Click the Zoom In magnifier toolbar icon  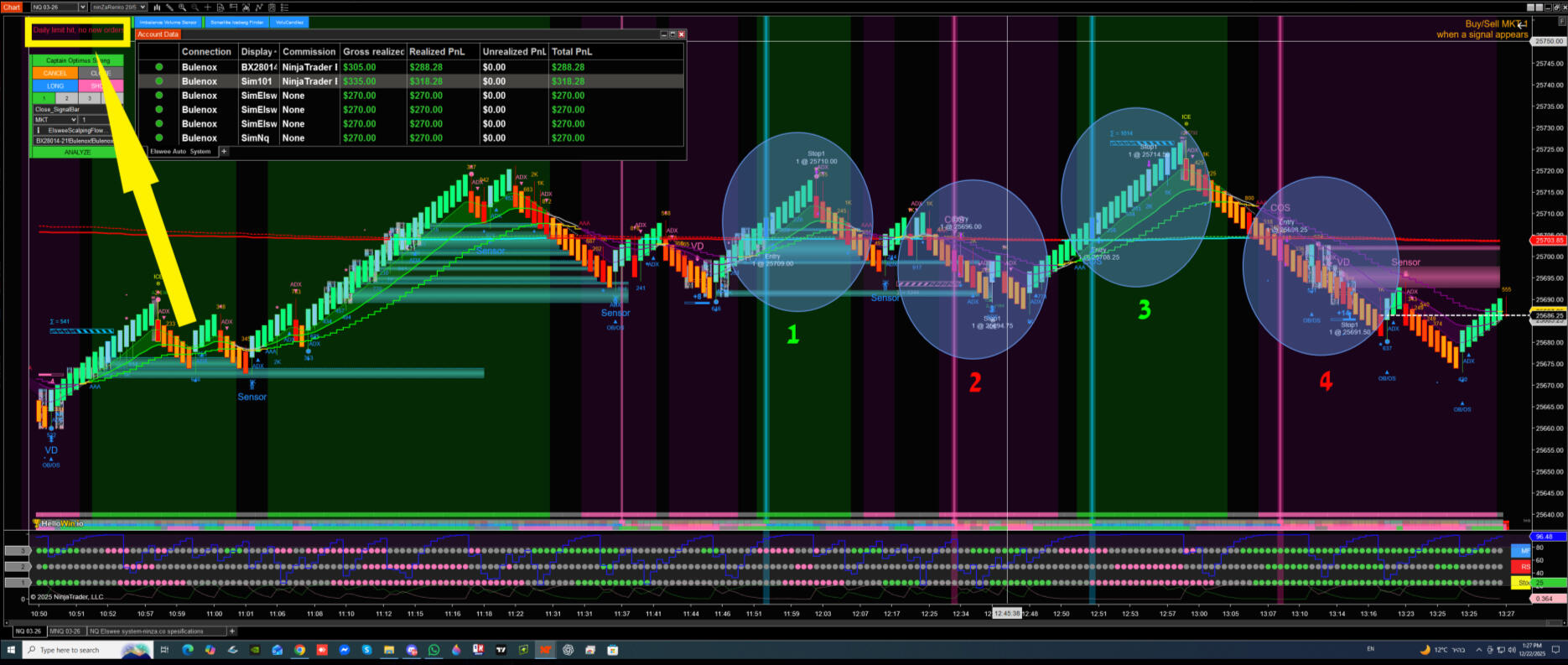pyautogui.click(x=183, y=7)
